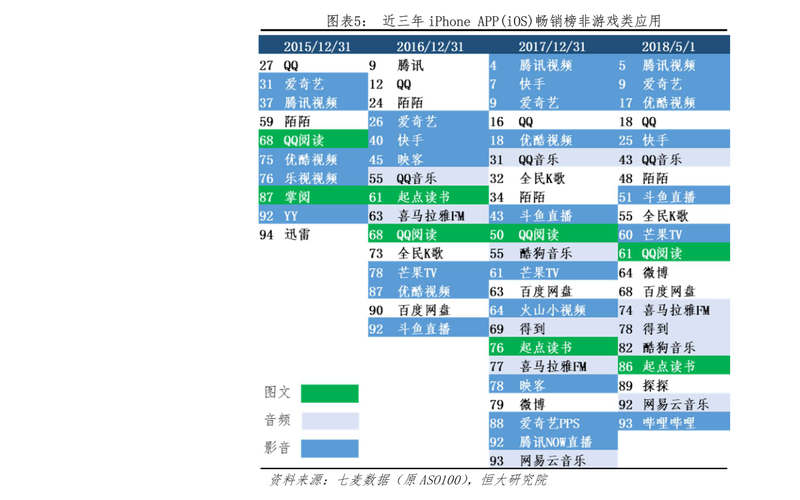
Task: Click the row '16 QQ'
Action: (x=553, y=121)
